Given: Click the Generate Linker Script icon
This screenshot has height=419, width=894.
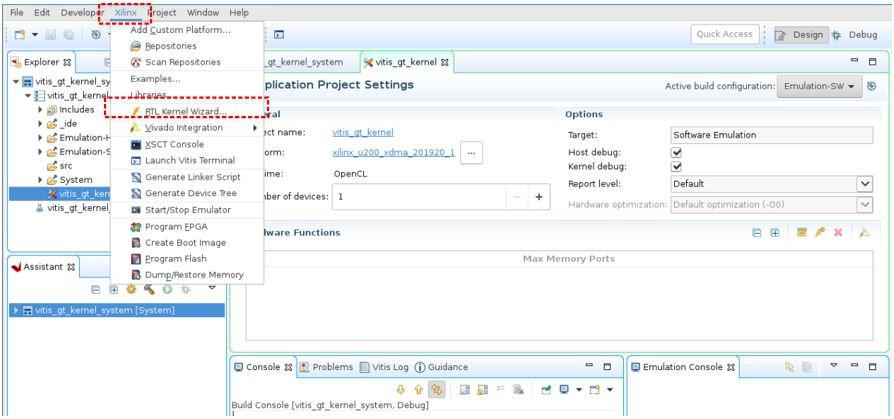Looking at the screenshot, I should (x=136, y=177).
